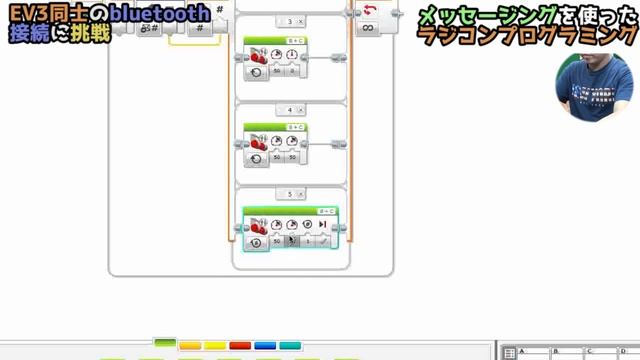The width and height of the screenshot is (640, 360).
Task: Open the messaging block mode selector
Action: (150, 29)
